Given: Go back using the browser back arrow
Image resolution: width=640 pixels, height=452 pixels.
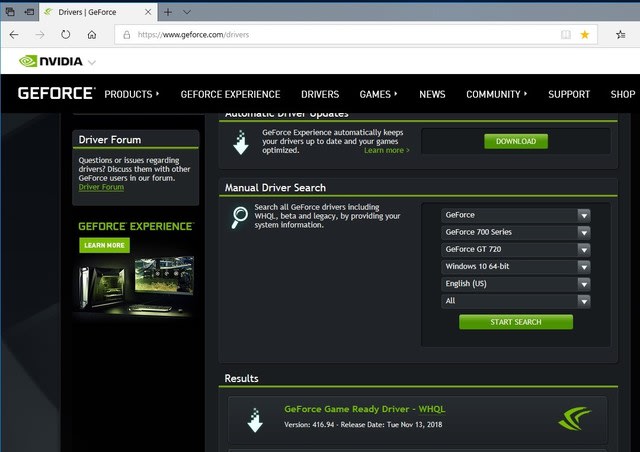Looking at the screenshot, I should (14, 35).
